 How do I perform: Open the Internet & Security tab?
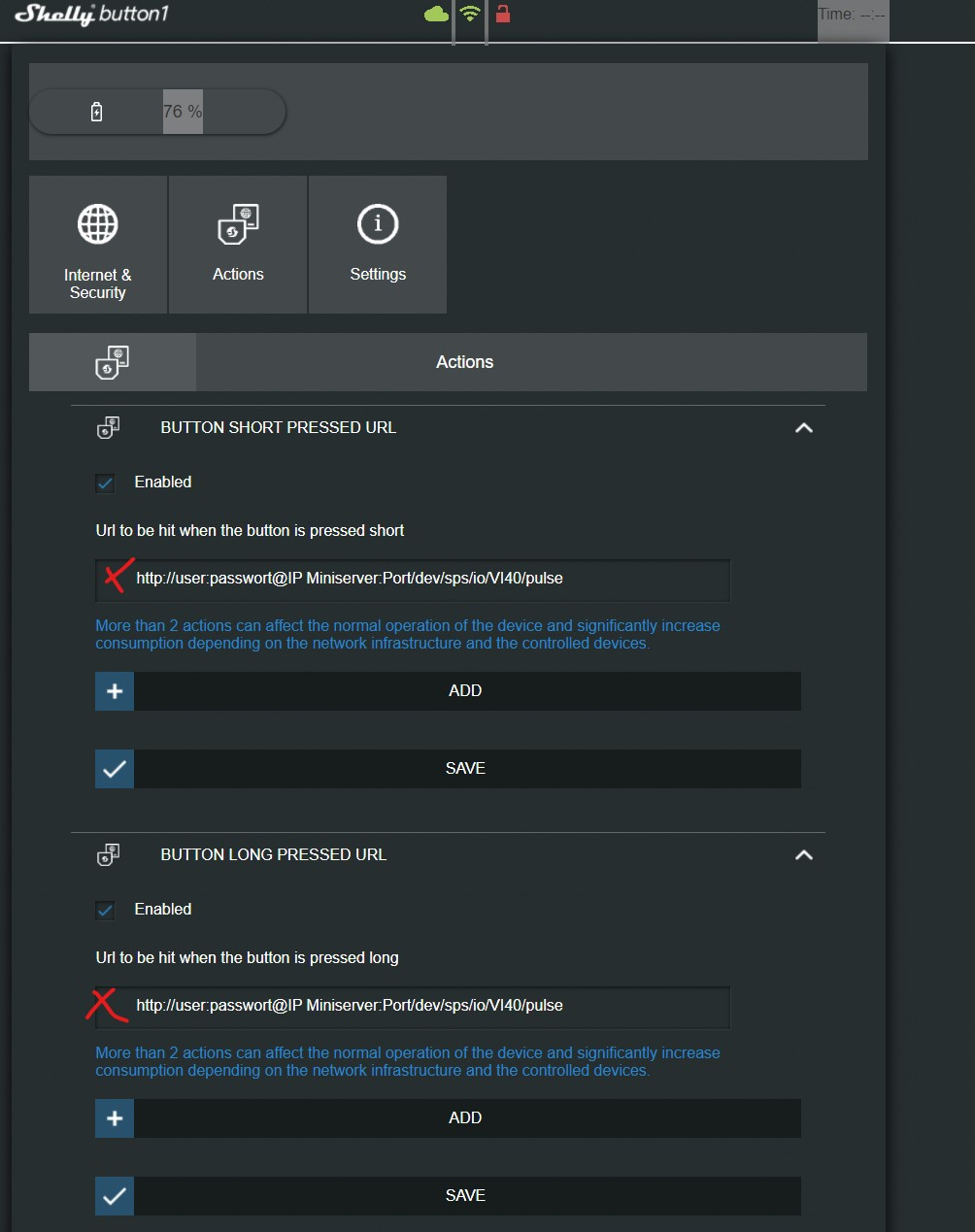98,245
